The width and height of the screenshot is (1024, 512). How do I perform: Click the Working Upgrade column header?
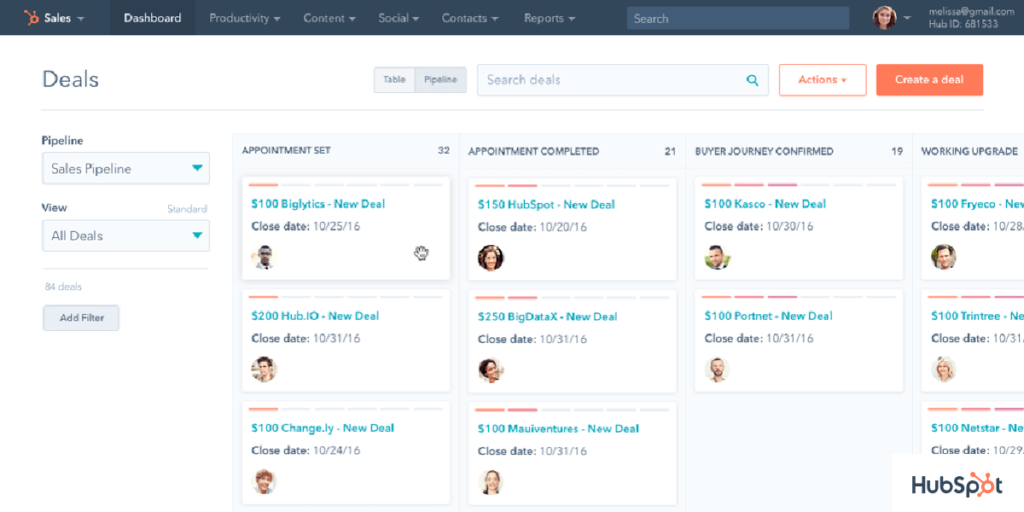click(x=969, y=152)
